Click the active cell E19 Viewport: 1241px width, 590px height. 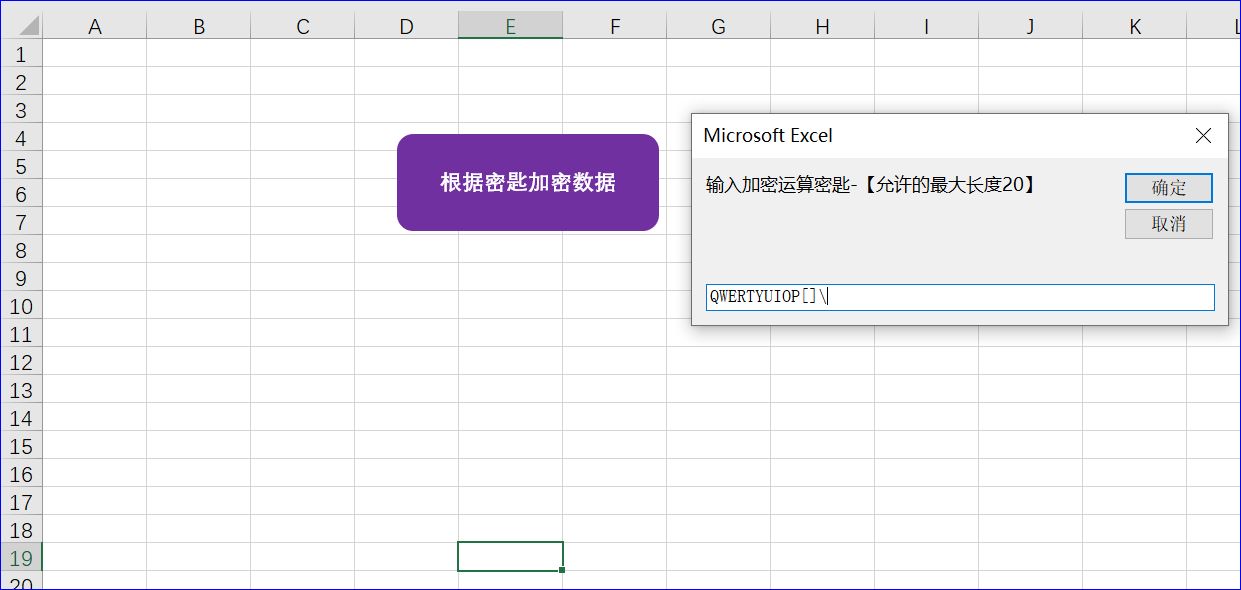pyautogui.click(x=510, y=557)
